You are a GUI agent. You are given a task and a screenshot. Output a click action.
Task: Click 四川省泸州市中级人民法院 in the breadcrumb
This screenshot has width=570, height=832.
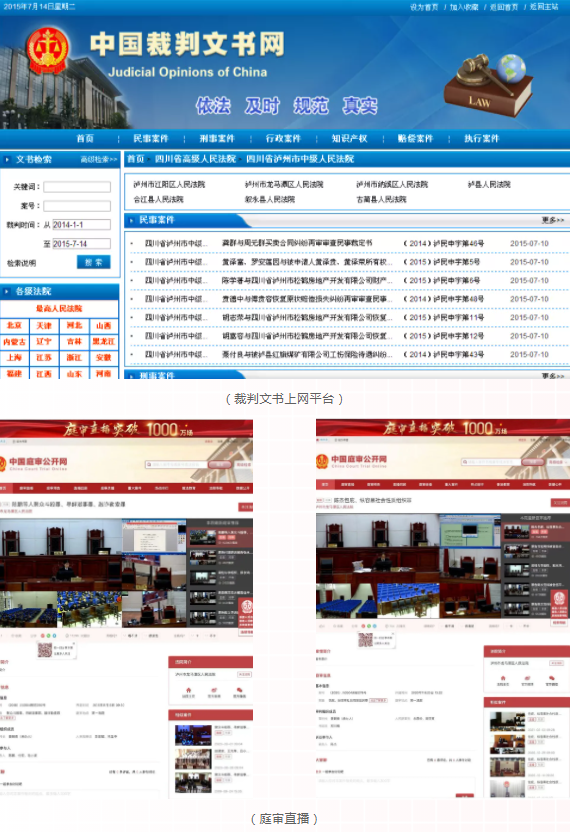click(x=300, y=159)
